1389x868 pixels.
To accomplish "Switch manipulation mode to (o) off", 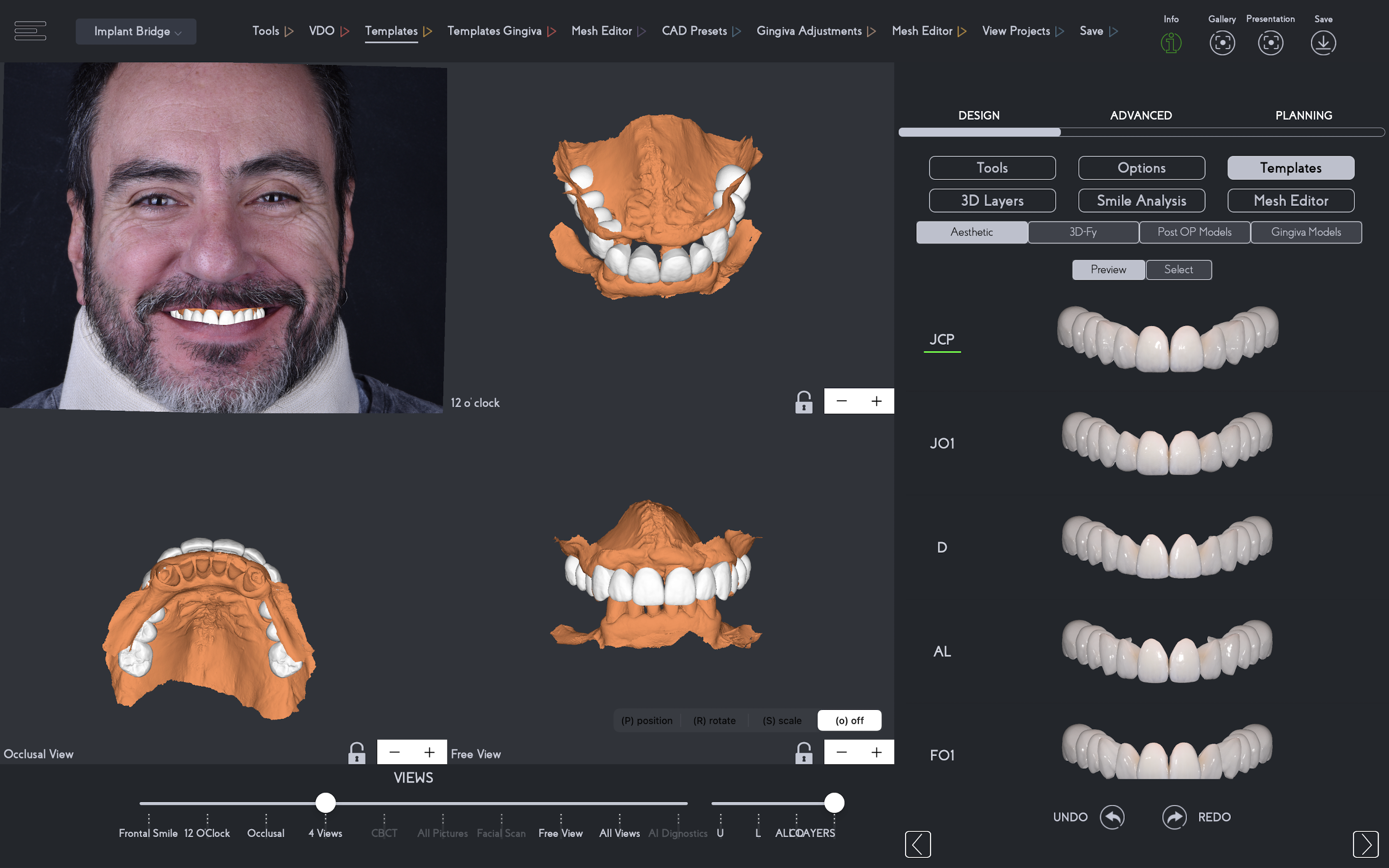I will tap(849, 720).
